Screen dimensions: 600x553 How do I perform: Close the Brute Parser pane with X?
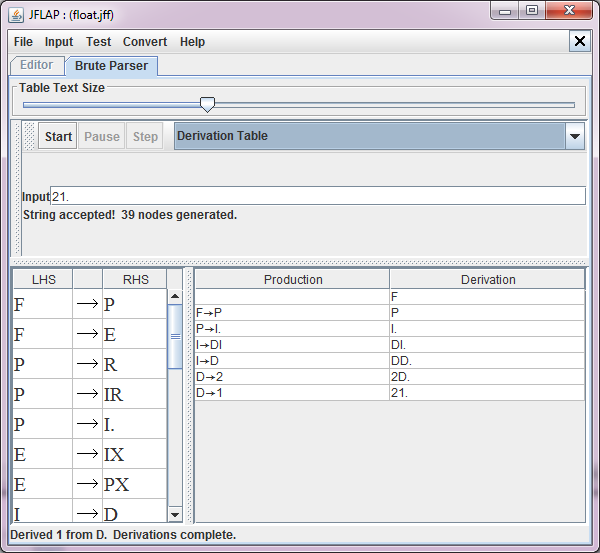pos(580,41)
